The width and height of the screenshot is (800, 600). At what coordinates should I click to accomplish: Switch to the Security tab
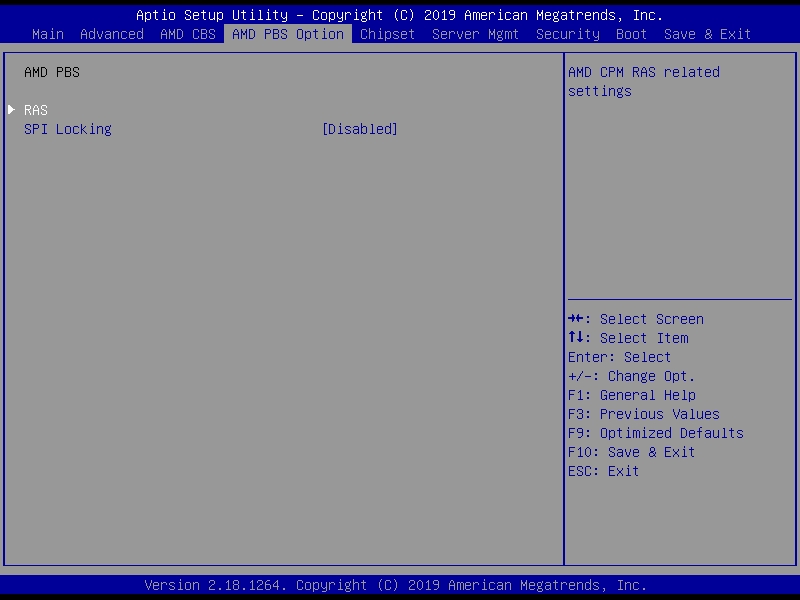pos(568,34)
